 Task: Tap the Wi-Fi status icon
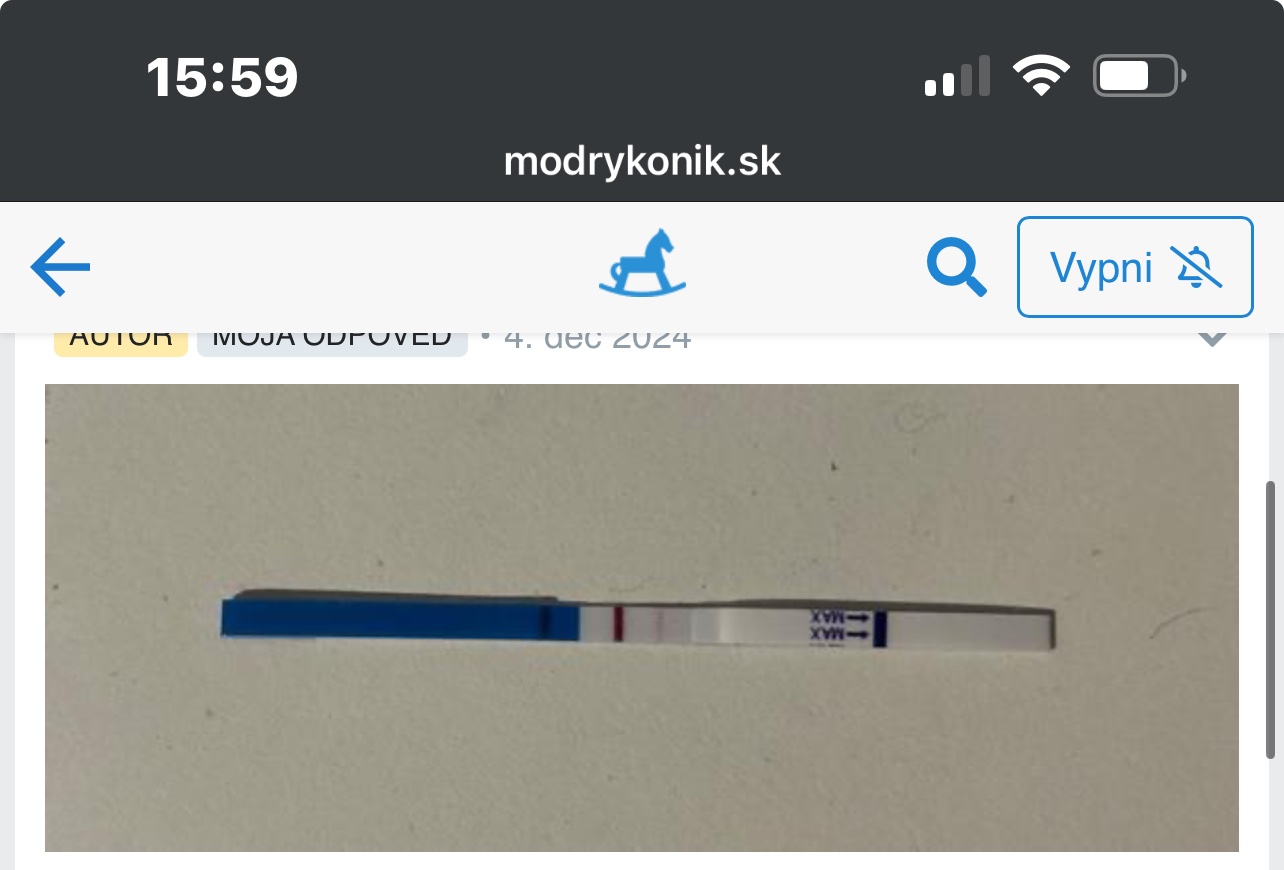coord(1042,76)
